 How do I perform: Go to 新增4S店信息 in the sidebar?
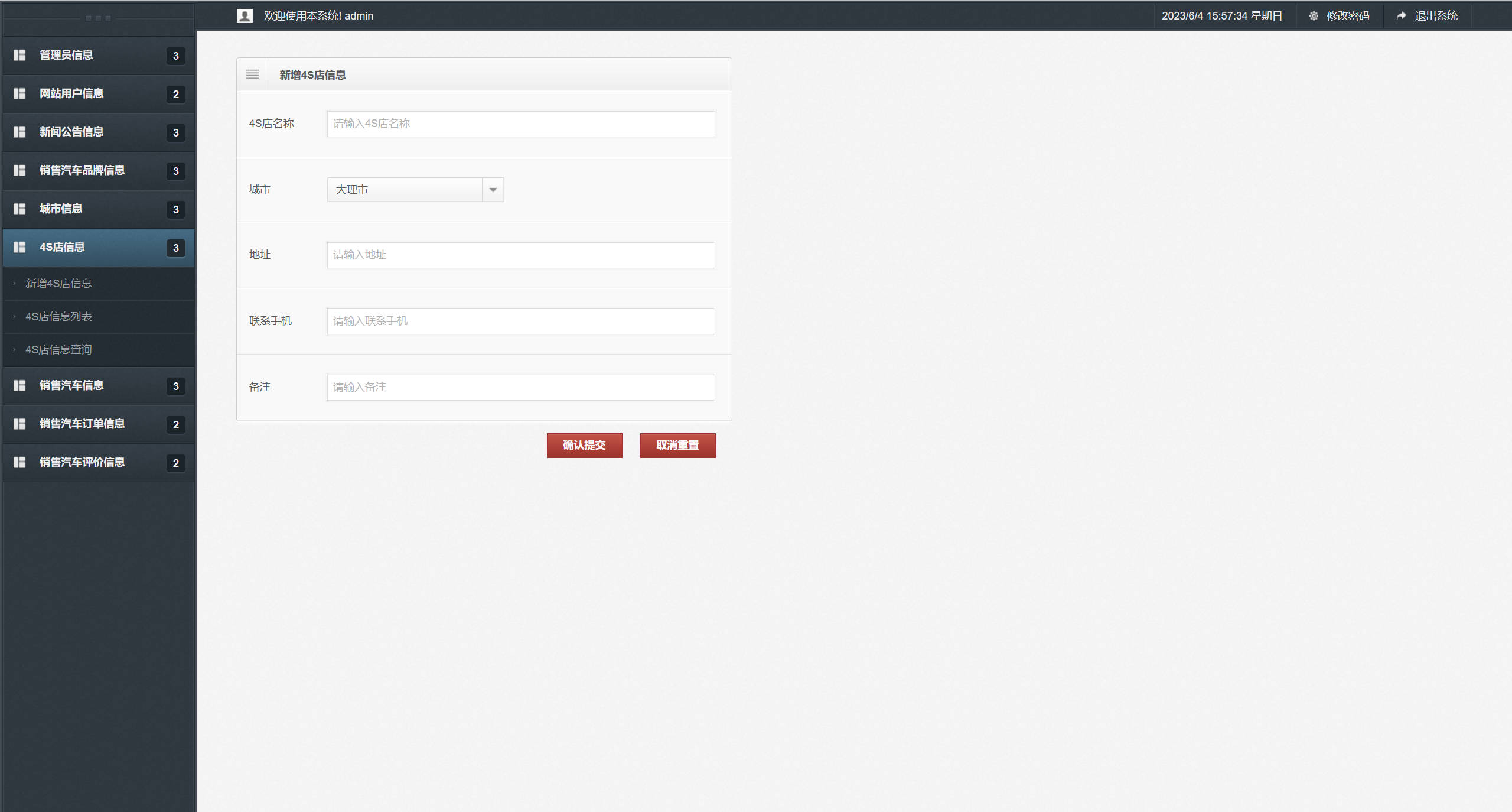click(x=58, y=284)
